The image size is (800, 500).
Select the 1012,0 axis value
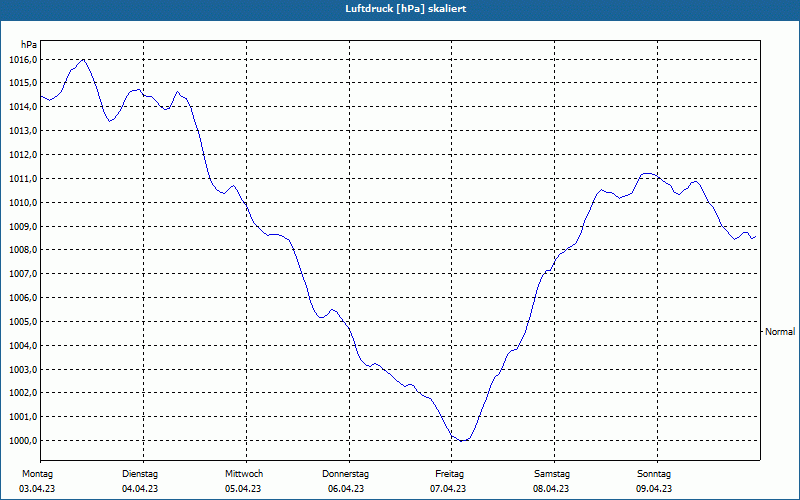coord(23,155)
